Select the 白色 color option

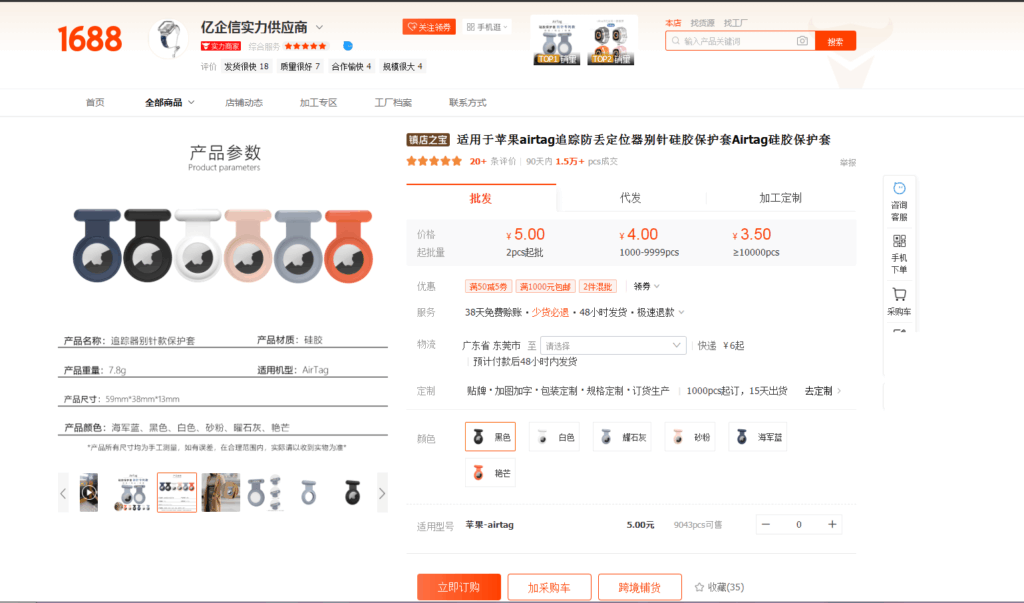tap(554, 437)
